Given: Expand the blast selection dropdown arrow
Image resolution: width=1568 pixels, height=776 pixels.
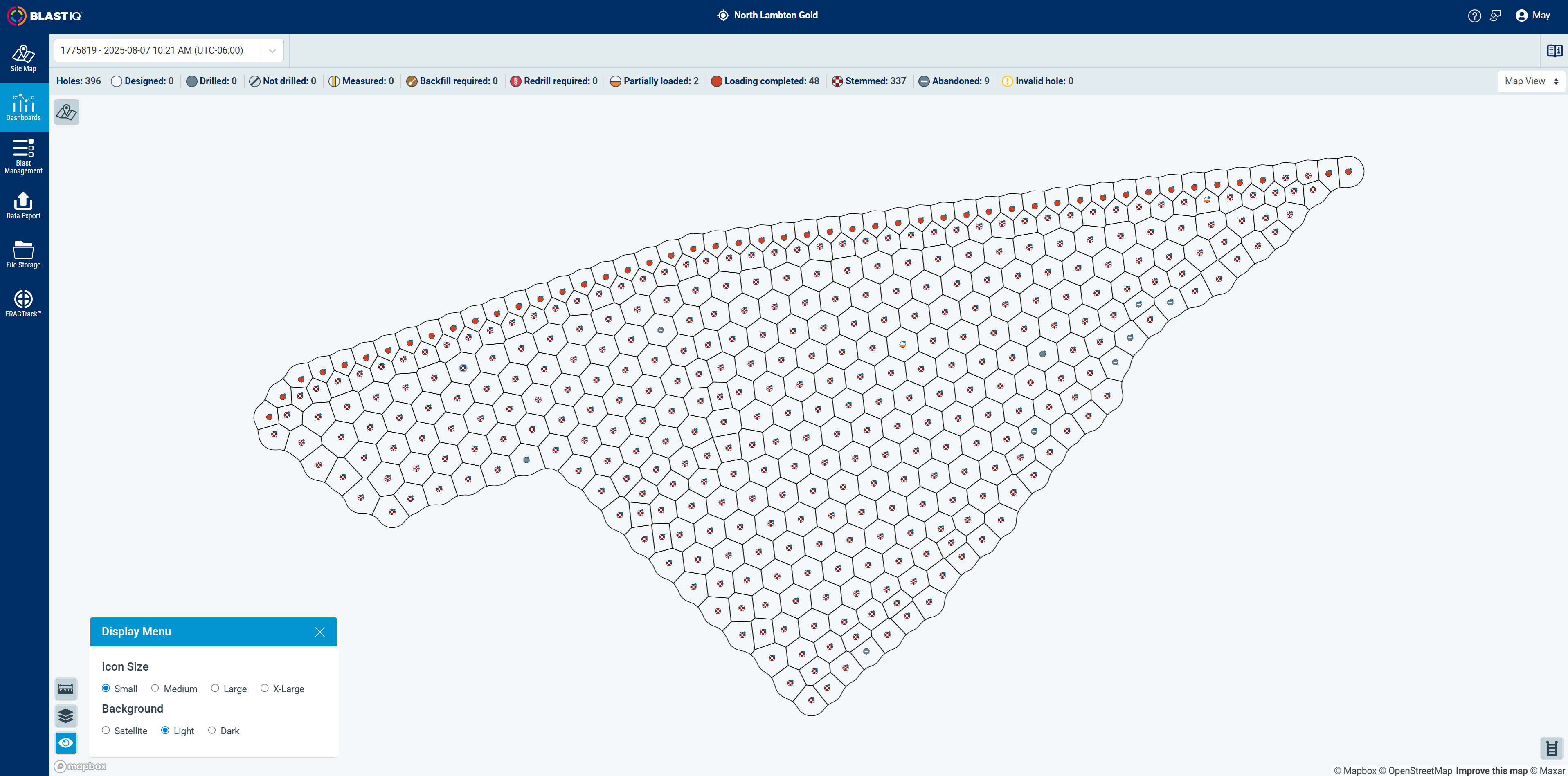Looking at the screenshot, I should [x=272, y=50].
